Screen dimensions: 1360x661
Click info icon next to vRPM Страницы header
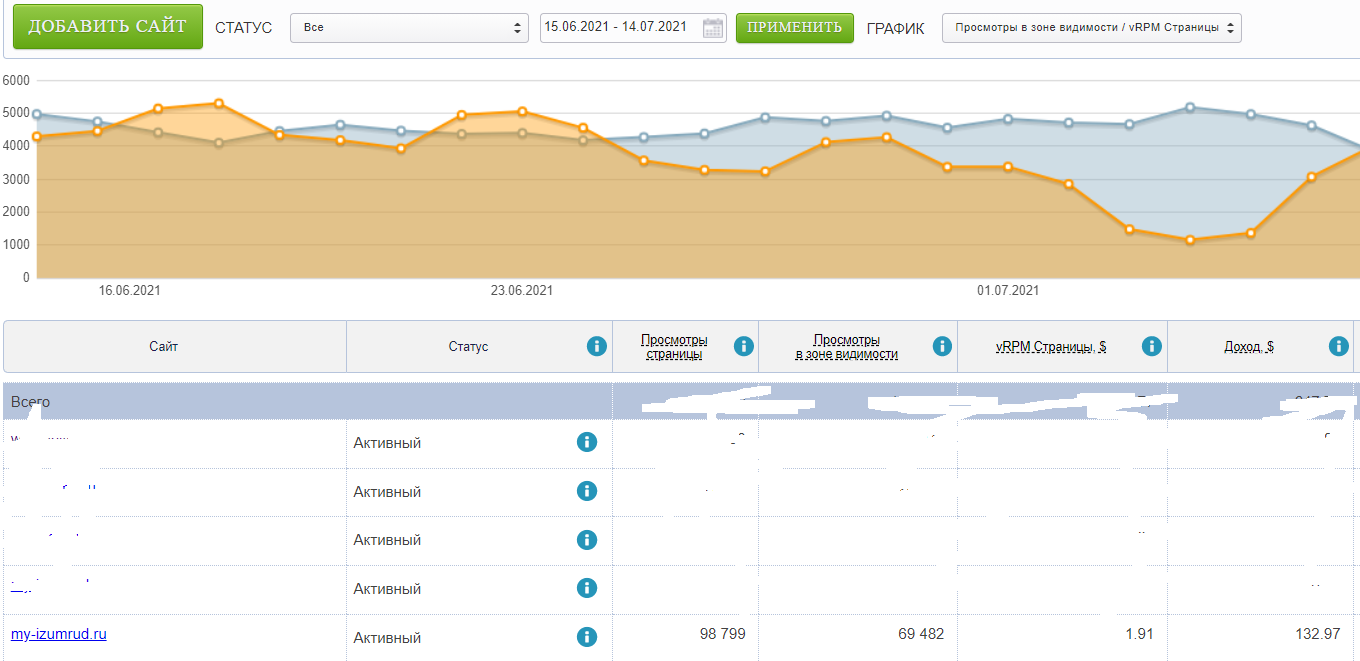[x=1151, y=346]
